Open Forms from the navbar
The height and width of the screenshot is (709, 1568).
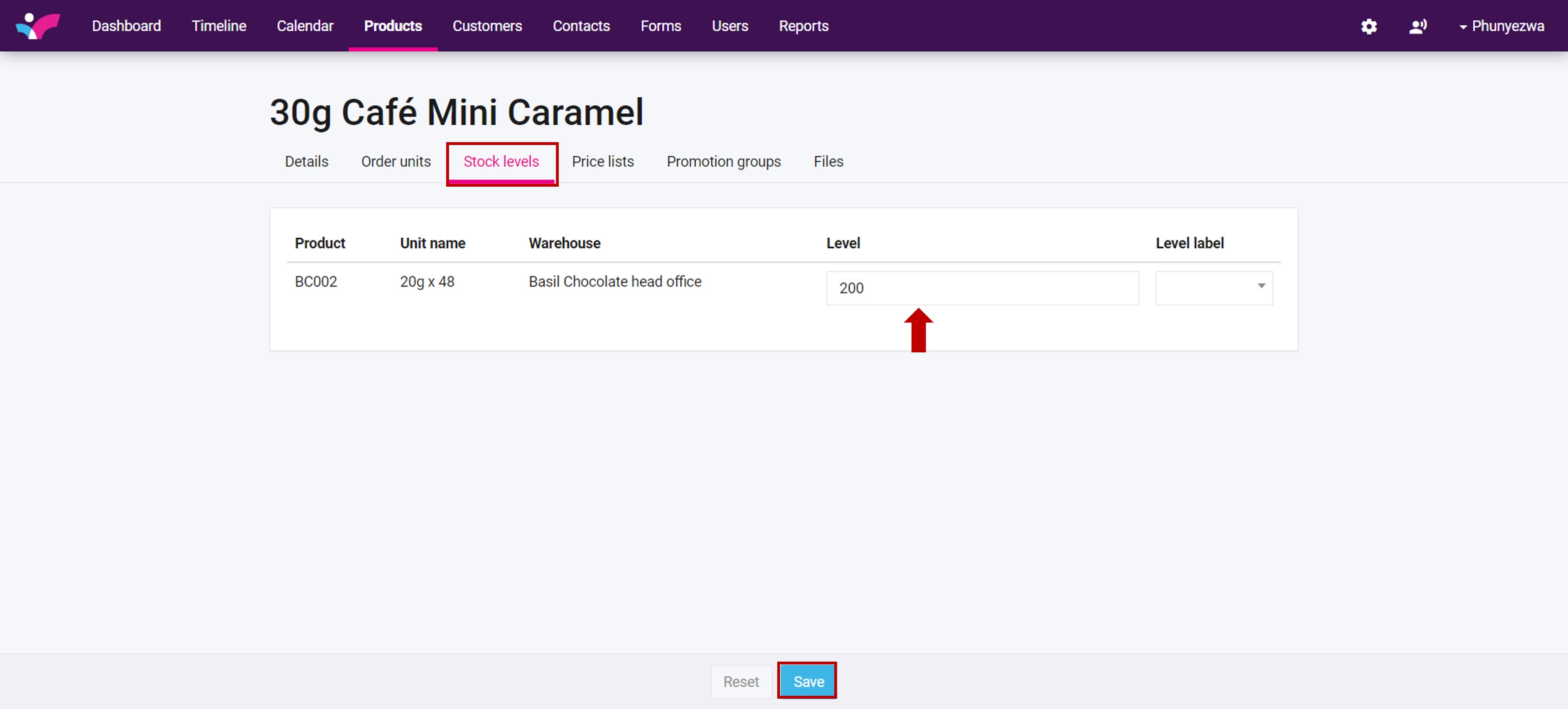pos(660,26)
